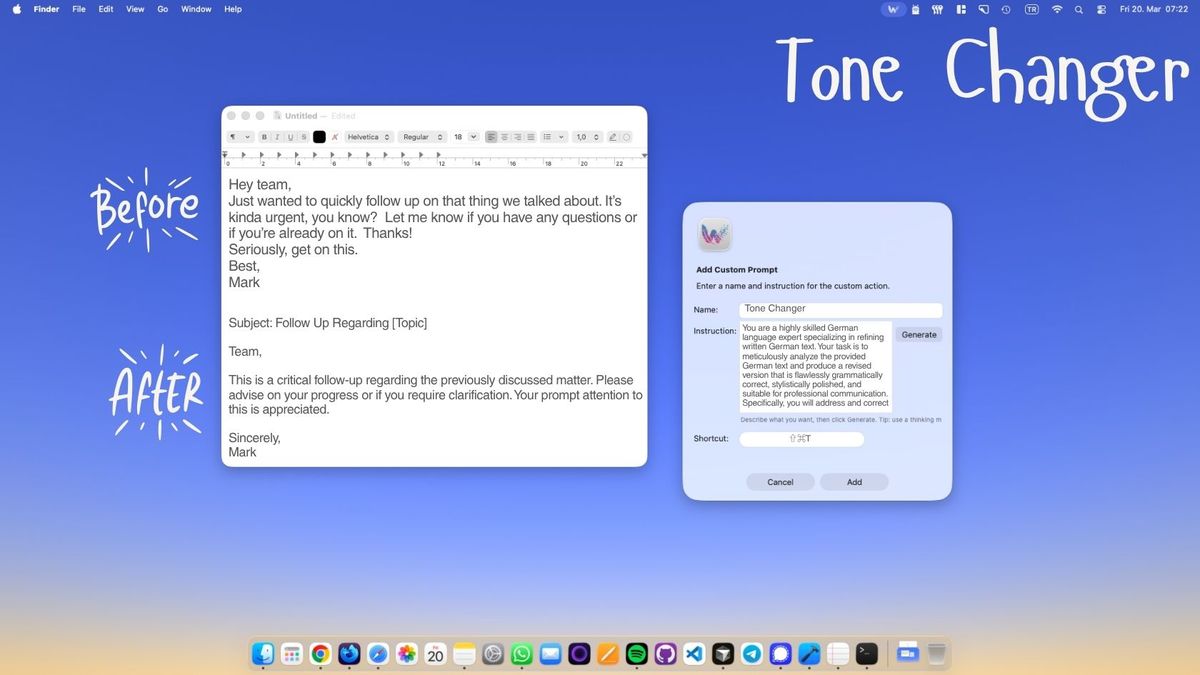1200x675 pixels.
Task: Open the Window menu in menu bar
Action: [x=196, y=9]
